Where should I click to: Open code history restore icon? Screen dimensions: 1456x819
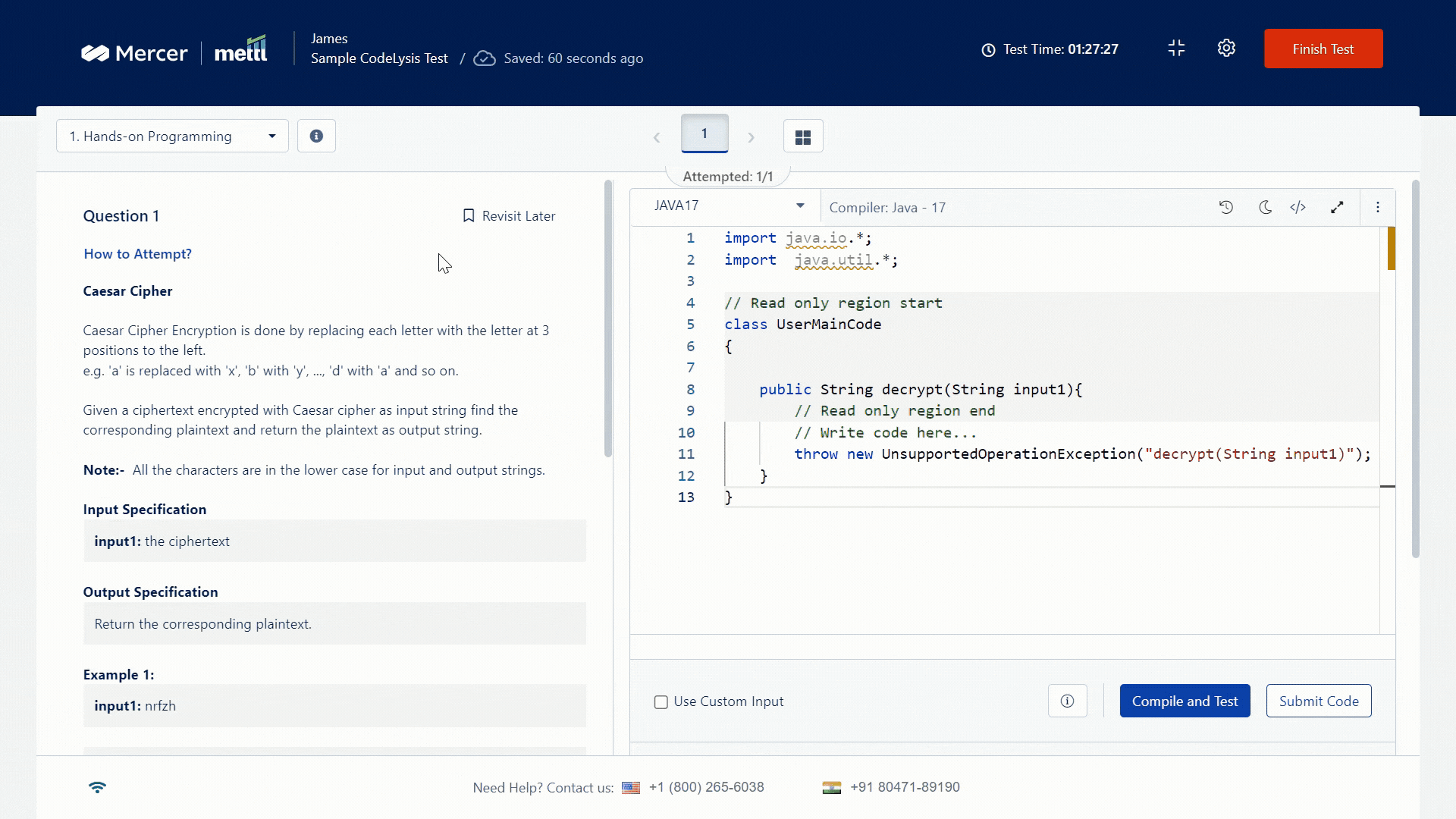pyautogui.click(x=1226, y=207)
